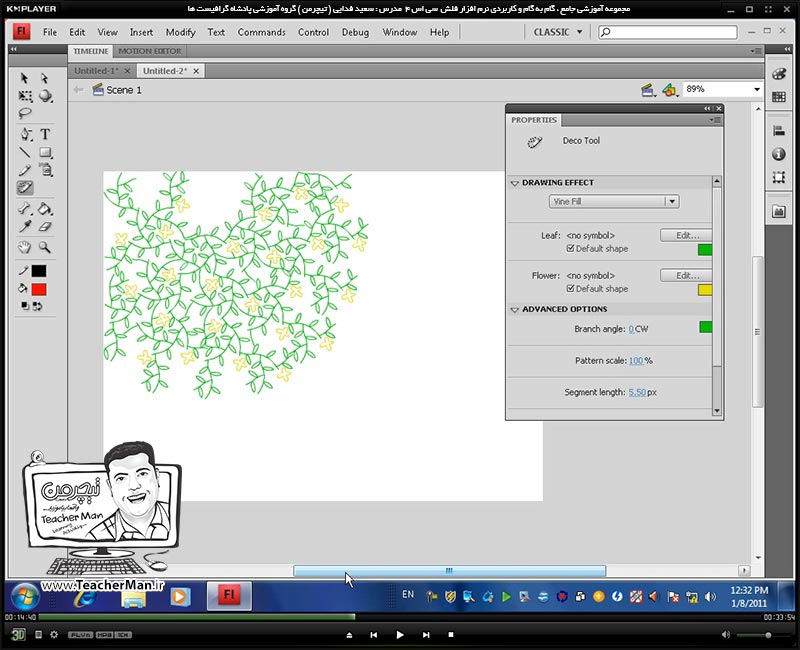Click the Black and White default colors icon
The width and height of the screenshot is (800, 650).
coord(24,306)
